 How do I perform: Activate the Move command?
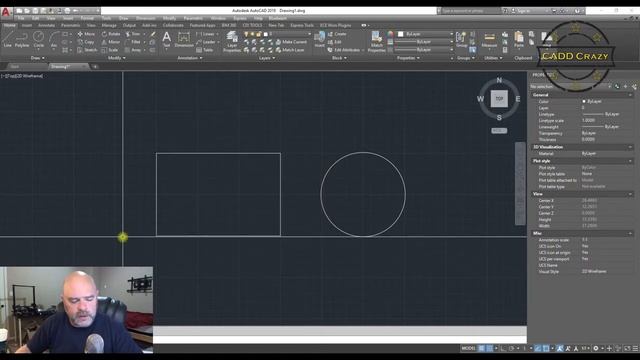(x=86, y=34)
